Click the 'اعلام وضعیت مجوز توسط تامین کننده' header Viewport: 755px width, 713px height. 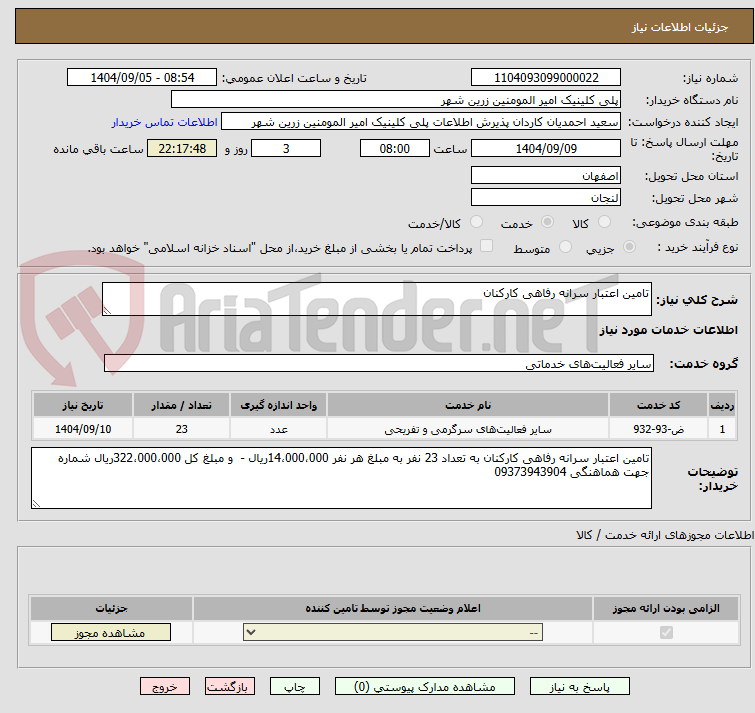point(393,608)
